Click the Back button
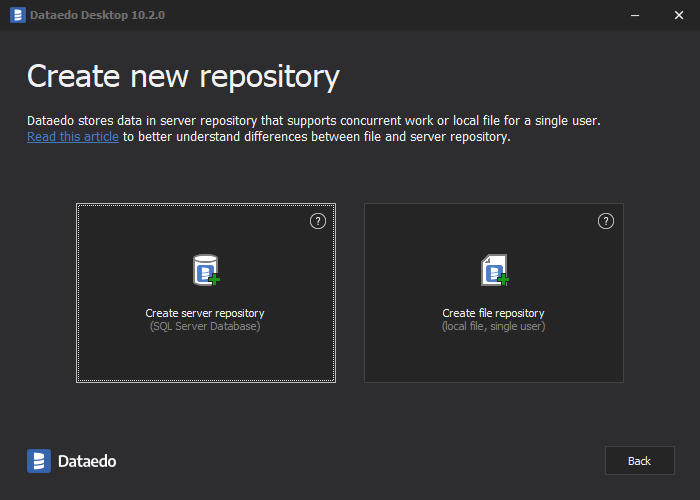The image size is (700, 500). coord(639,460)
